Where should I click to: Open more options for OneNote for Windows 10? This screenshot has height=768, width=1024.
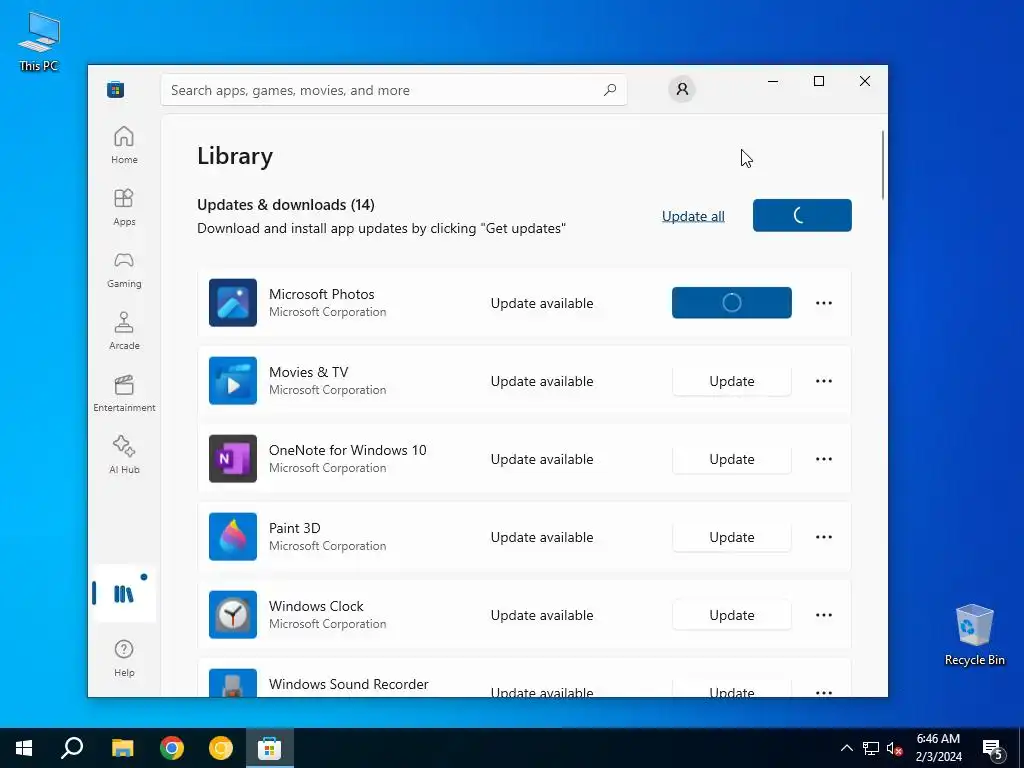[x=824, y=459]
